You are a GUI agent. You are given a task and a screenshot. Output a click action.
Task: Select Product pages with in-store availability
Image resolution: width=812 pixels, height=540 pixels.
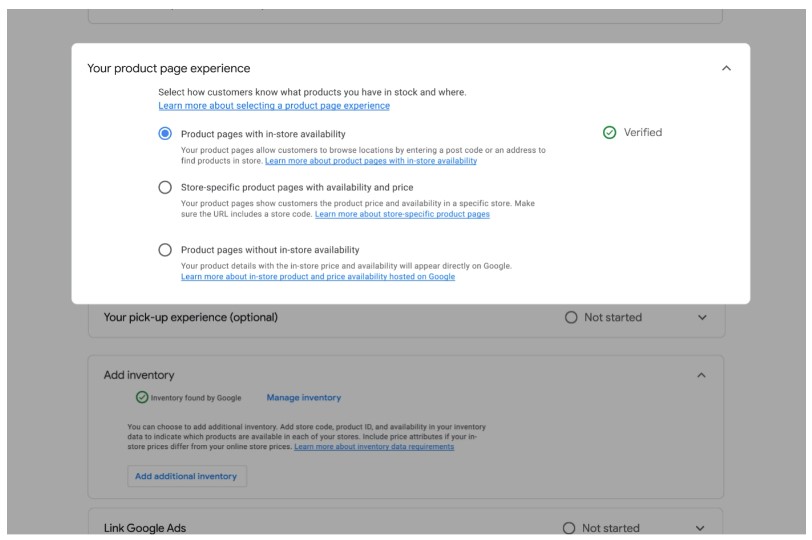165,134
